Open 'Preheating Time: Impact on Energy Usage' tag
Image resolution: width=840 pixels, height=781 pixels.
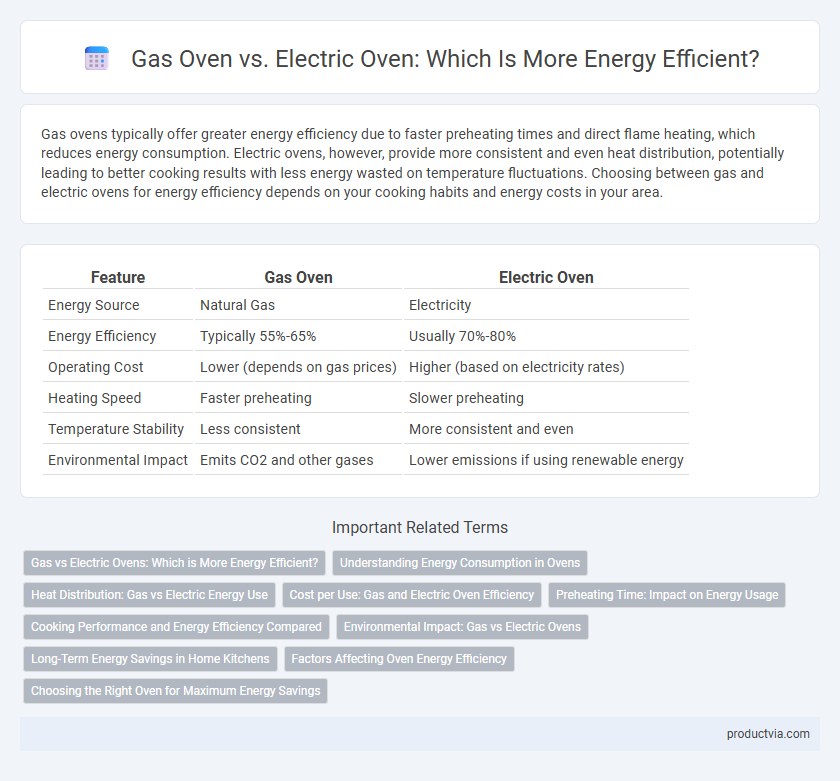pyautogui.click(x=667, y=595)
